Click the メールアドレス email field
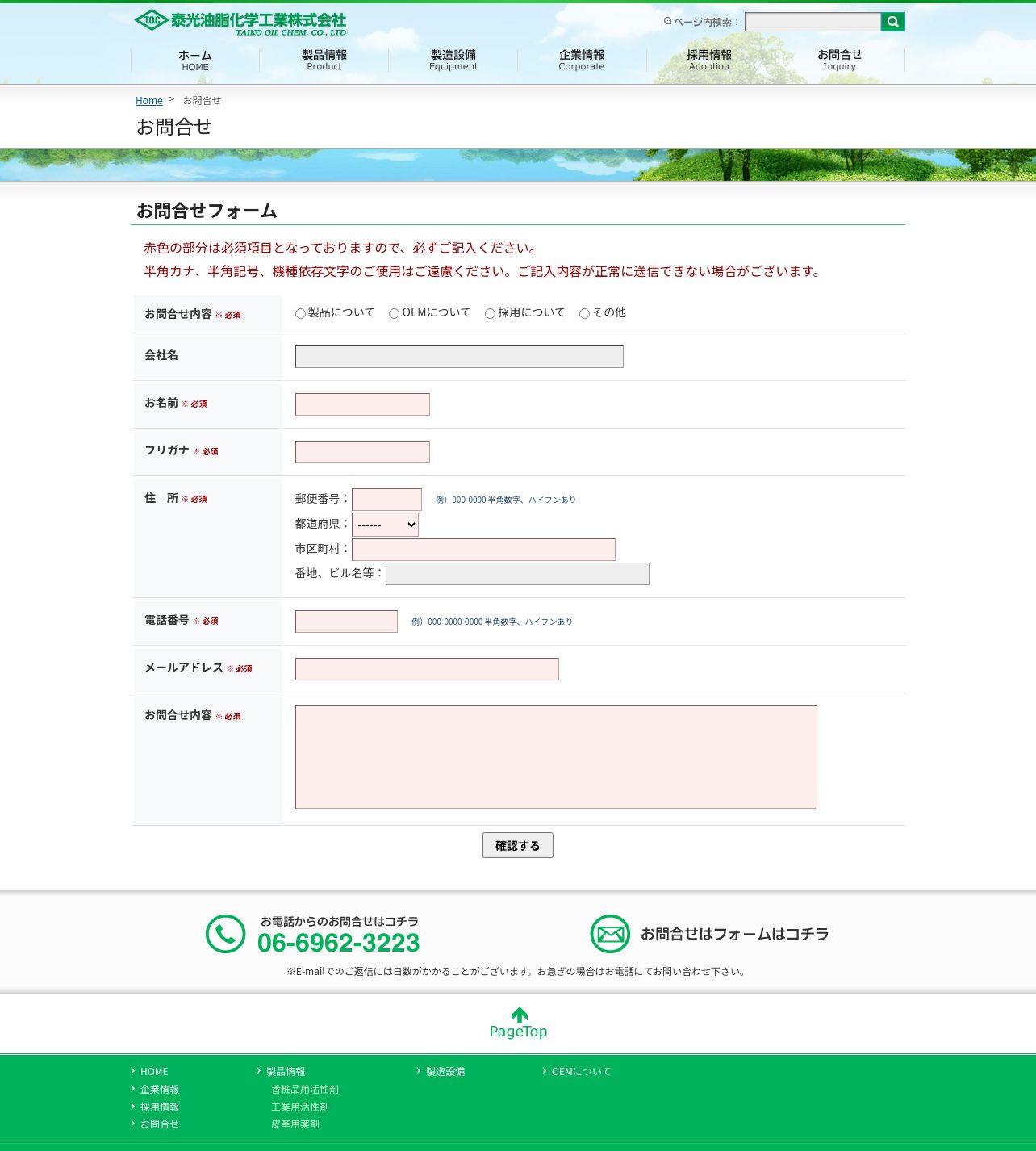Screen dimensions: 1036x1151 point(427,669)
